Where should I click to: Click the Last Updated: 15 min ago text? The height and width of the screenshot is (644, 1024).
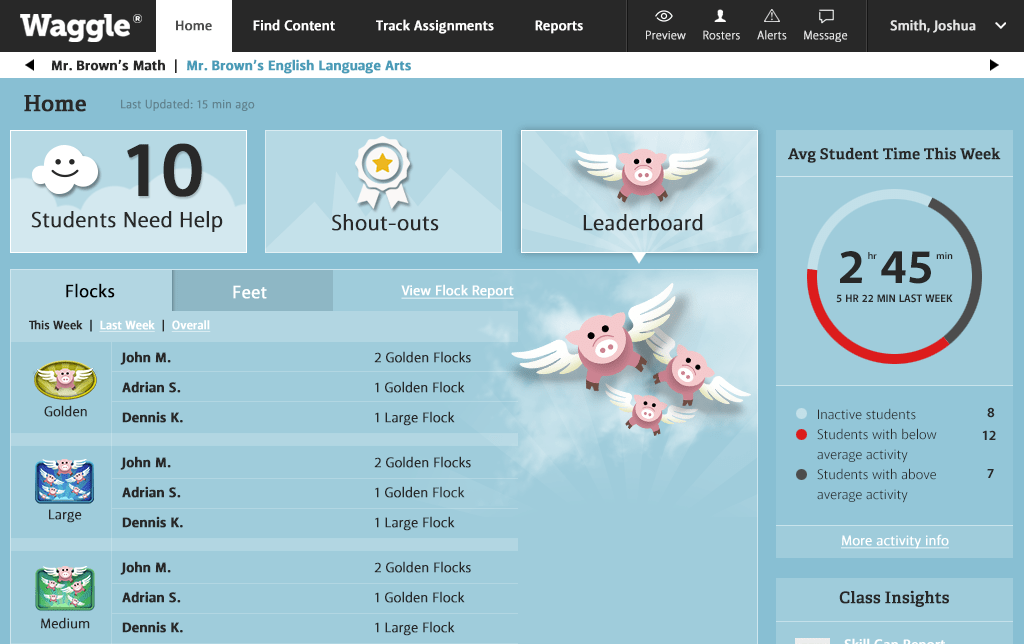(x=187, y=105)
